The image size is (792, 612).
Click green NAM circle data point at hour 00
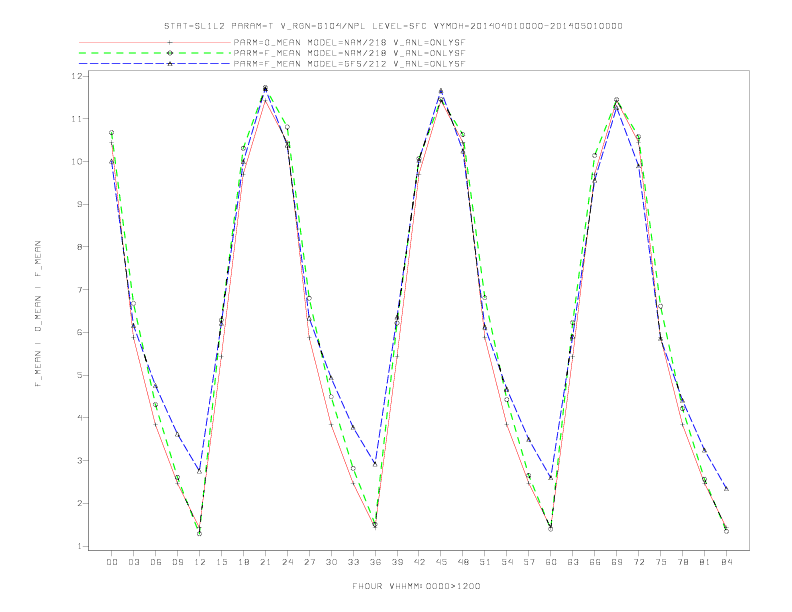[x=112, y=133]
